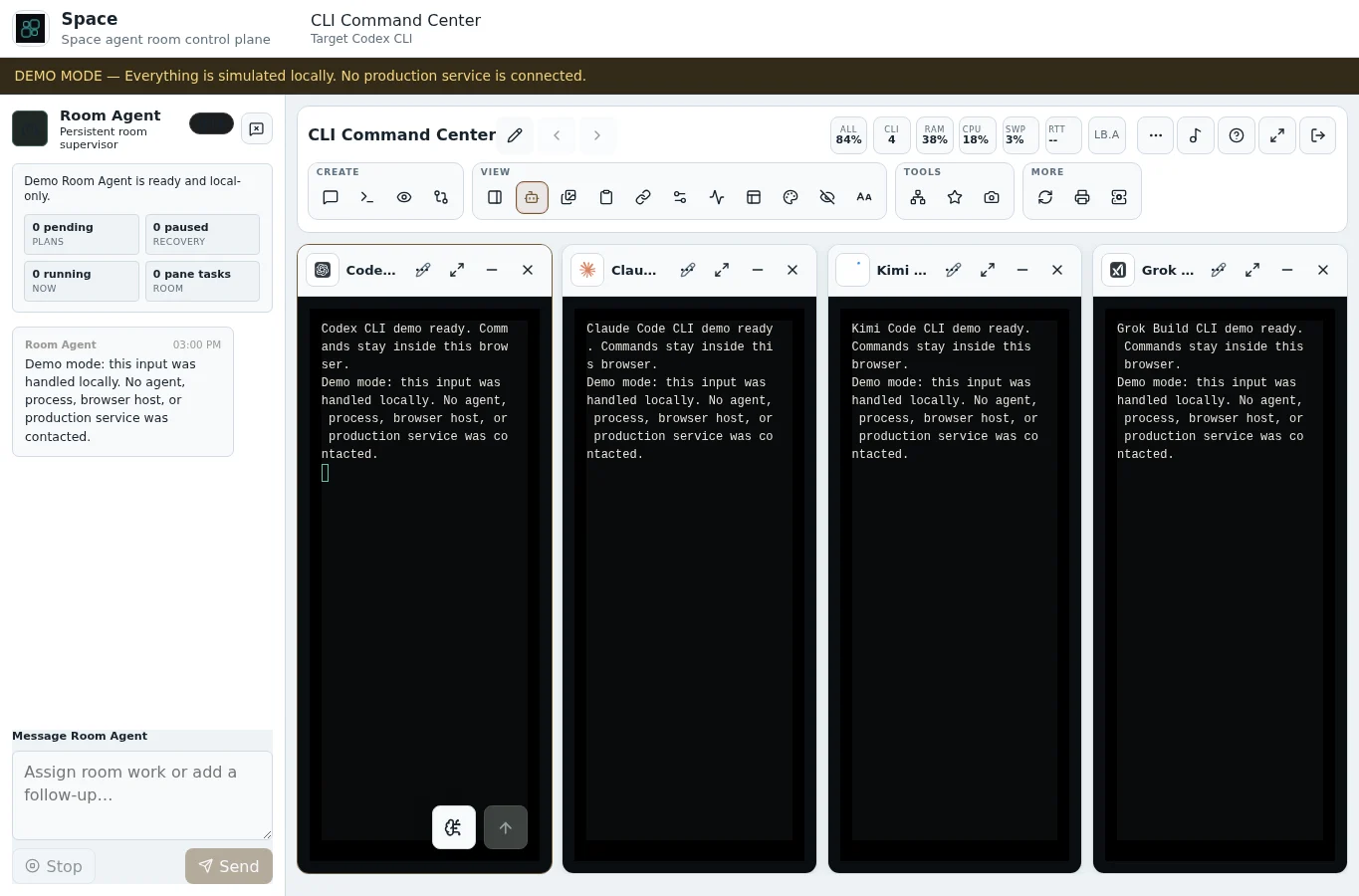Click the CLI 4 stat chip
The image size is (1359, 896).
(892, 135)
